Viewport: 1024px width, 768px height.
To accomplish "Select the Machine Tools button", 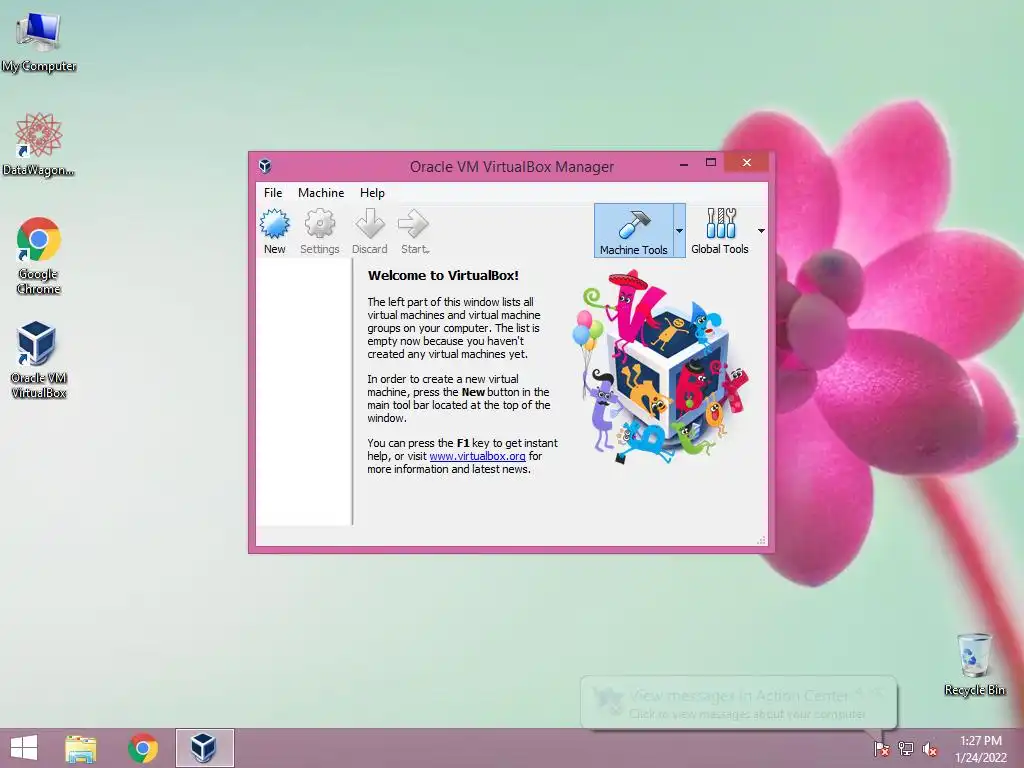I will click(633, 231).
